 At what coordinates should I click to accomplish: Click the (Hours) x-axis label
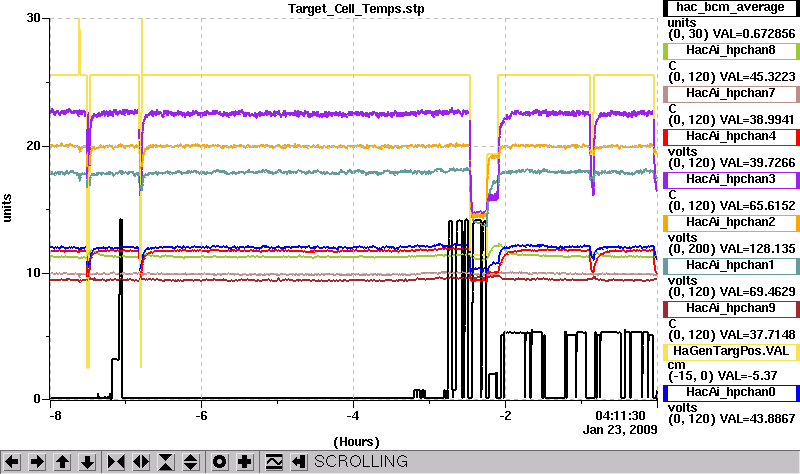(x=356, y=442)
